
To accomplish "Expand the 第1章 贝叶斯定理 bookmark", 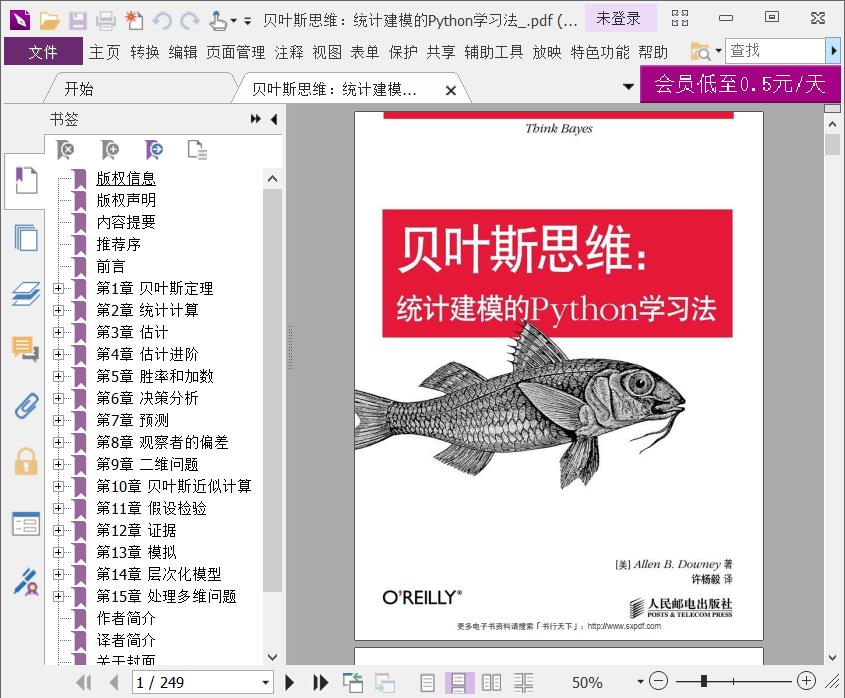I will [x=58, y=288].
